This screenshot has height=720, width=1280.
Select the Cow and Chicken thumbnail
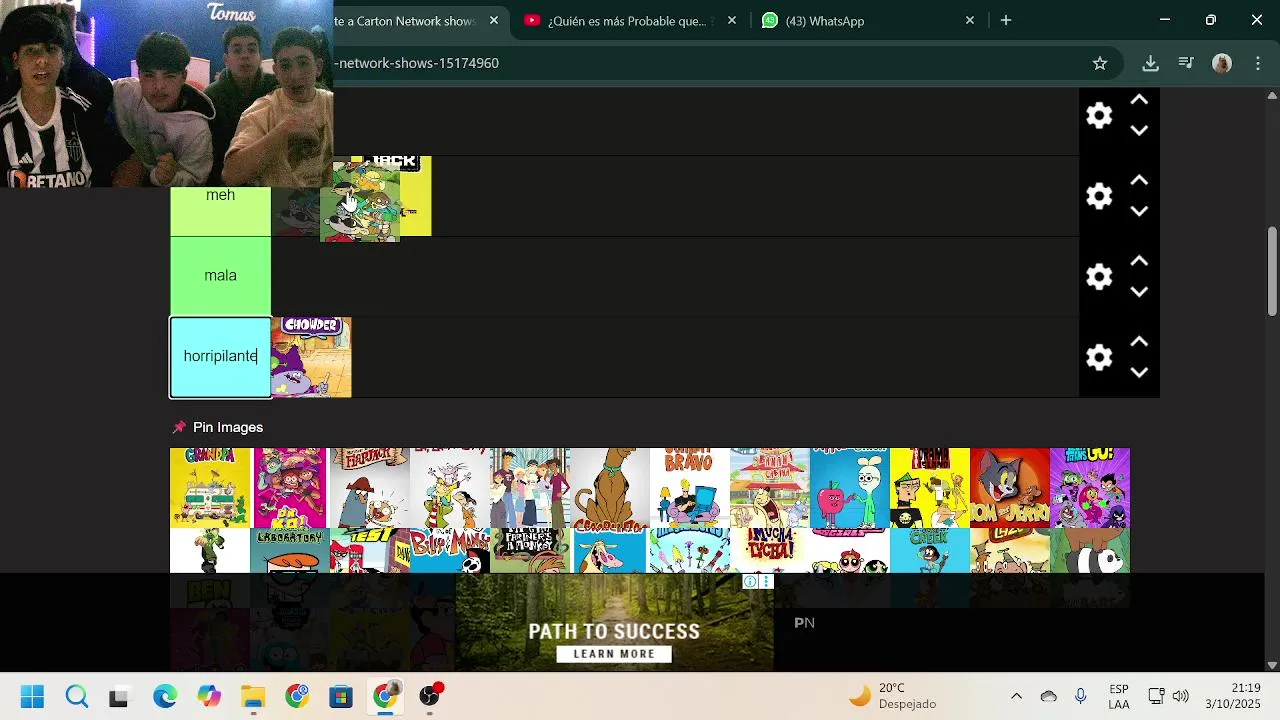pos(610,550)
